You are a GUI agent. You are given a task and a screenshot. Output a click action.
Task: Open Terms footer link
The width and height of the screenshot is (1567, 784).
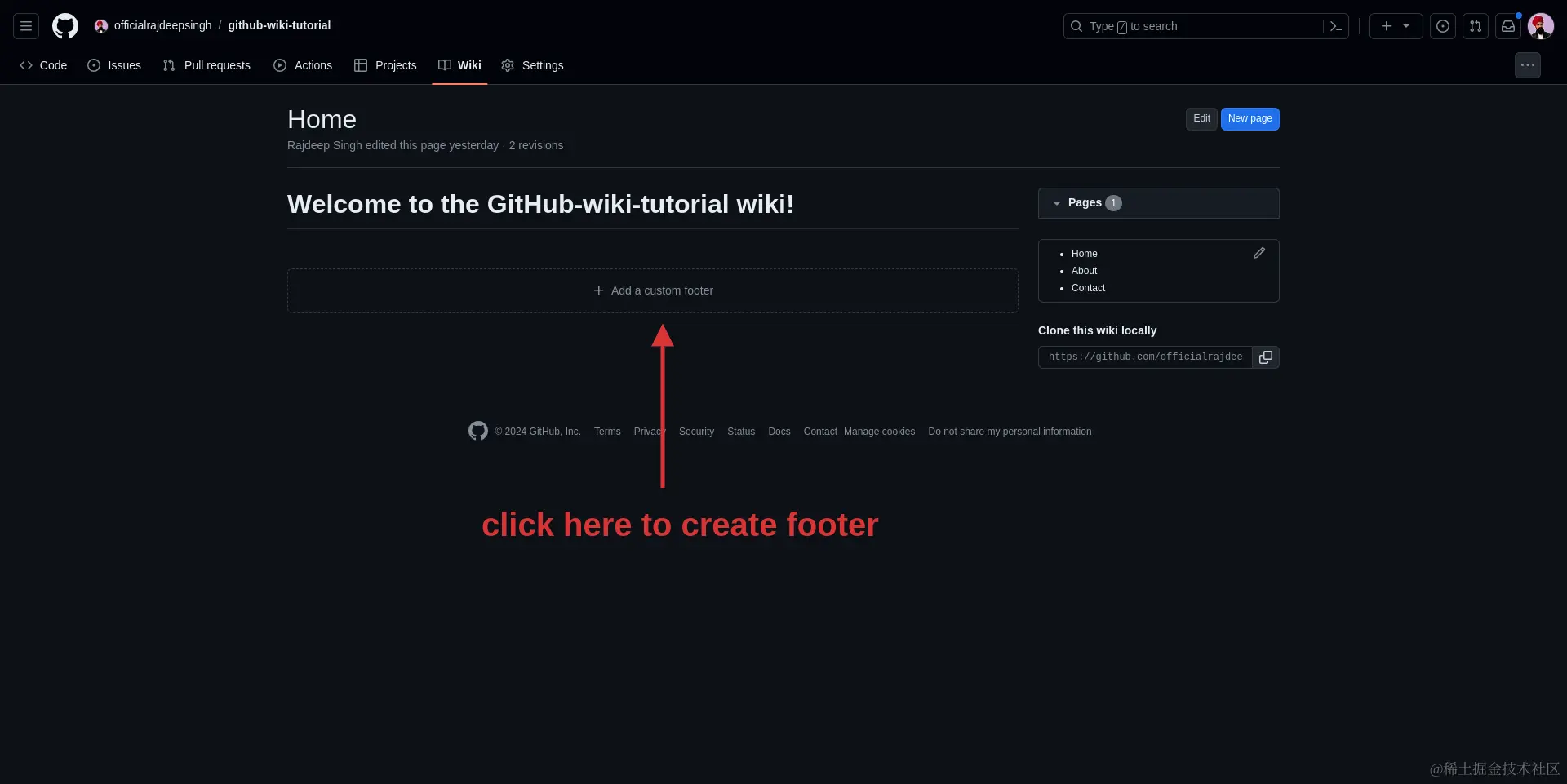(607, 432)
